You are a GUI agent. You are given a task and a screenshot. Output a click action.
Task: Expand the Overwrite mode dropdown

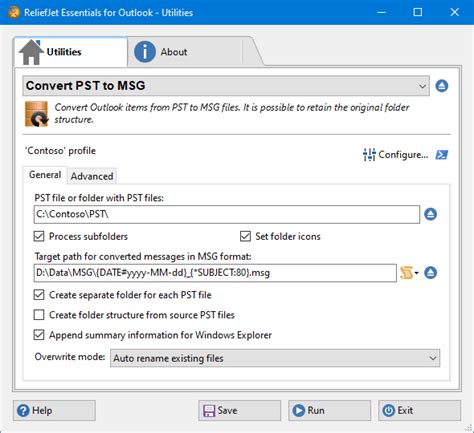[275, 358]
